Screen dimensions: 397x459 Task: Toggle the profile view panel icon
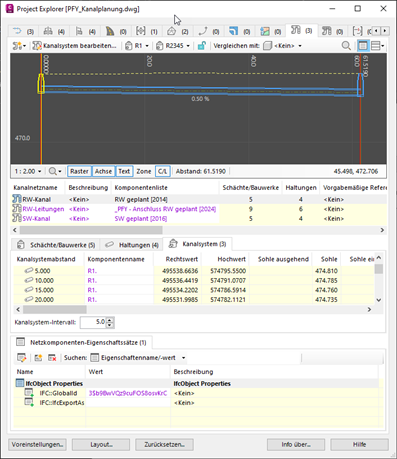pyautogui.click(x=363, y=46)
